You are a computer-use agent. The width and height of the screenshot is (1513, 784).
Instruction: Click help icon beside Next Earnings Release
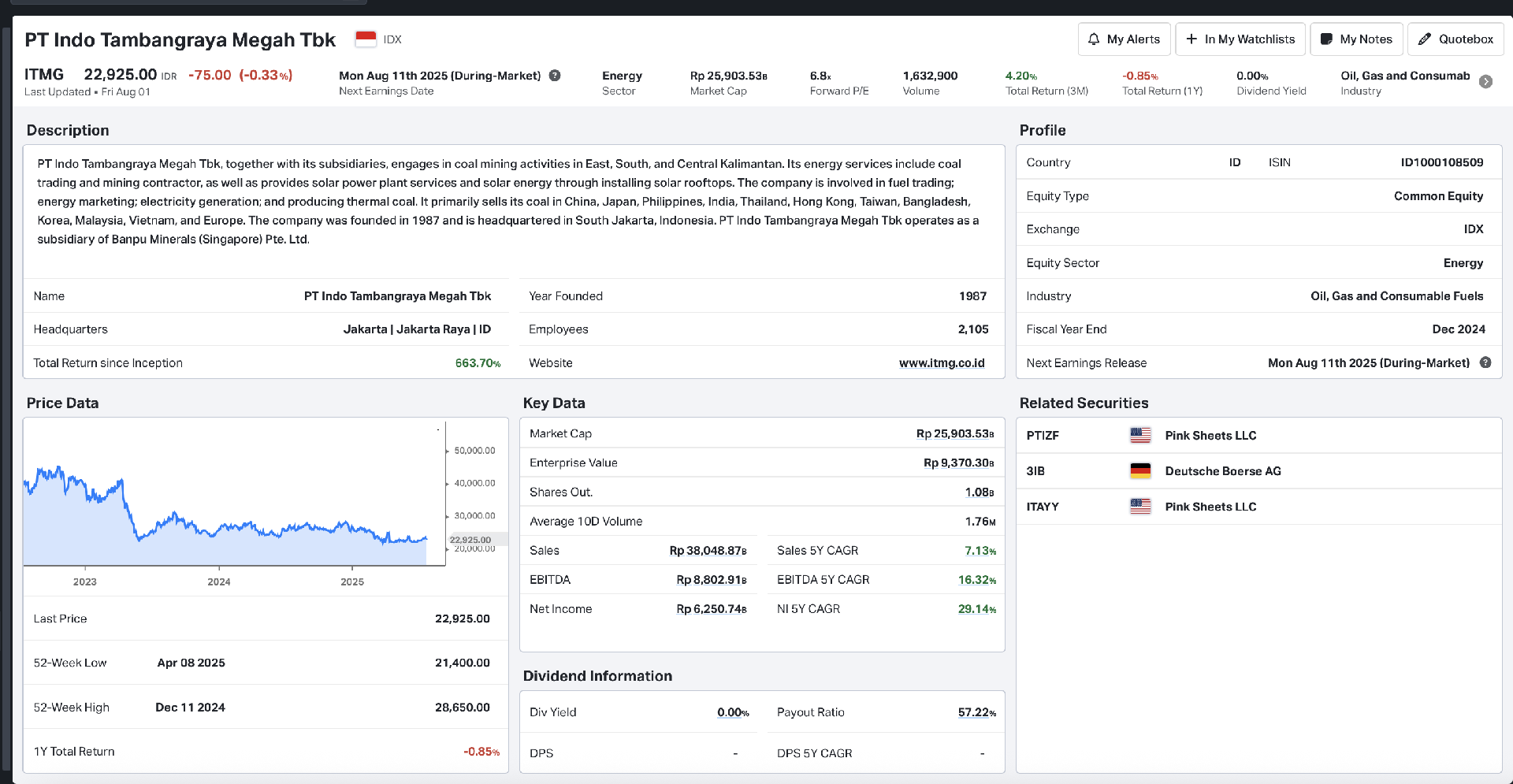click(x=1485, y=362)
